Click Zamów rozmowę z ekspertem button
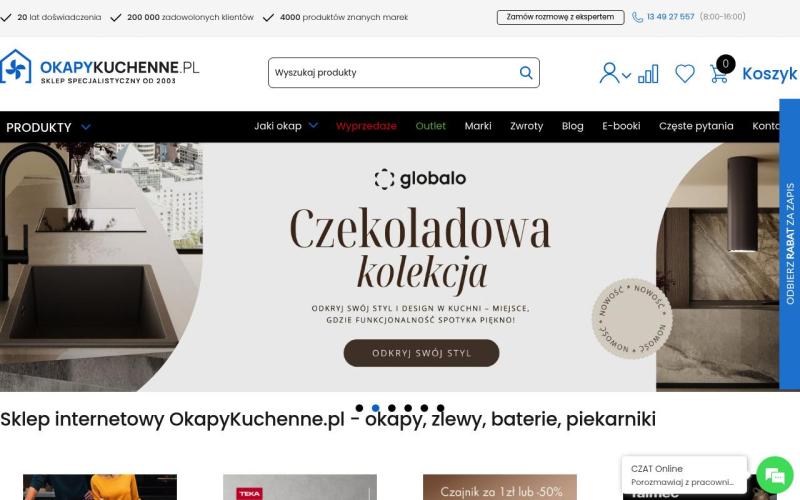The image size is (800, 500). 560,17
